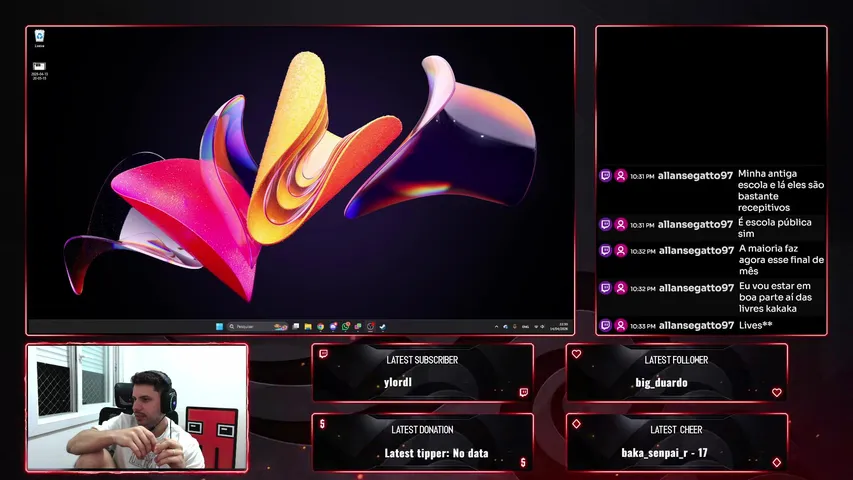Open the purple app icon left of WhatsApp

[333, 327]
